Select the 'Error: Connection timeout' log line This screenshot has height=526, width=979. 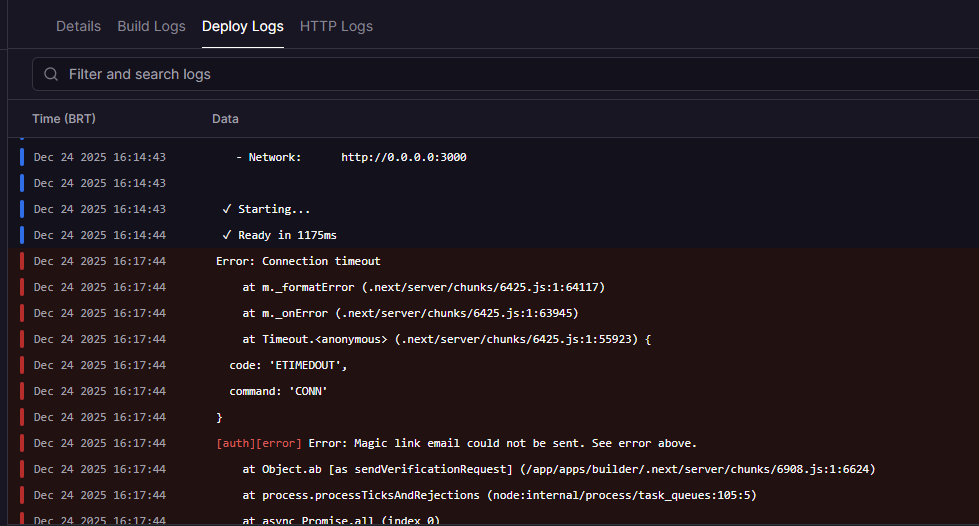pos(493,261)
